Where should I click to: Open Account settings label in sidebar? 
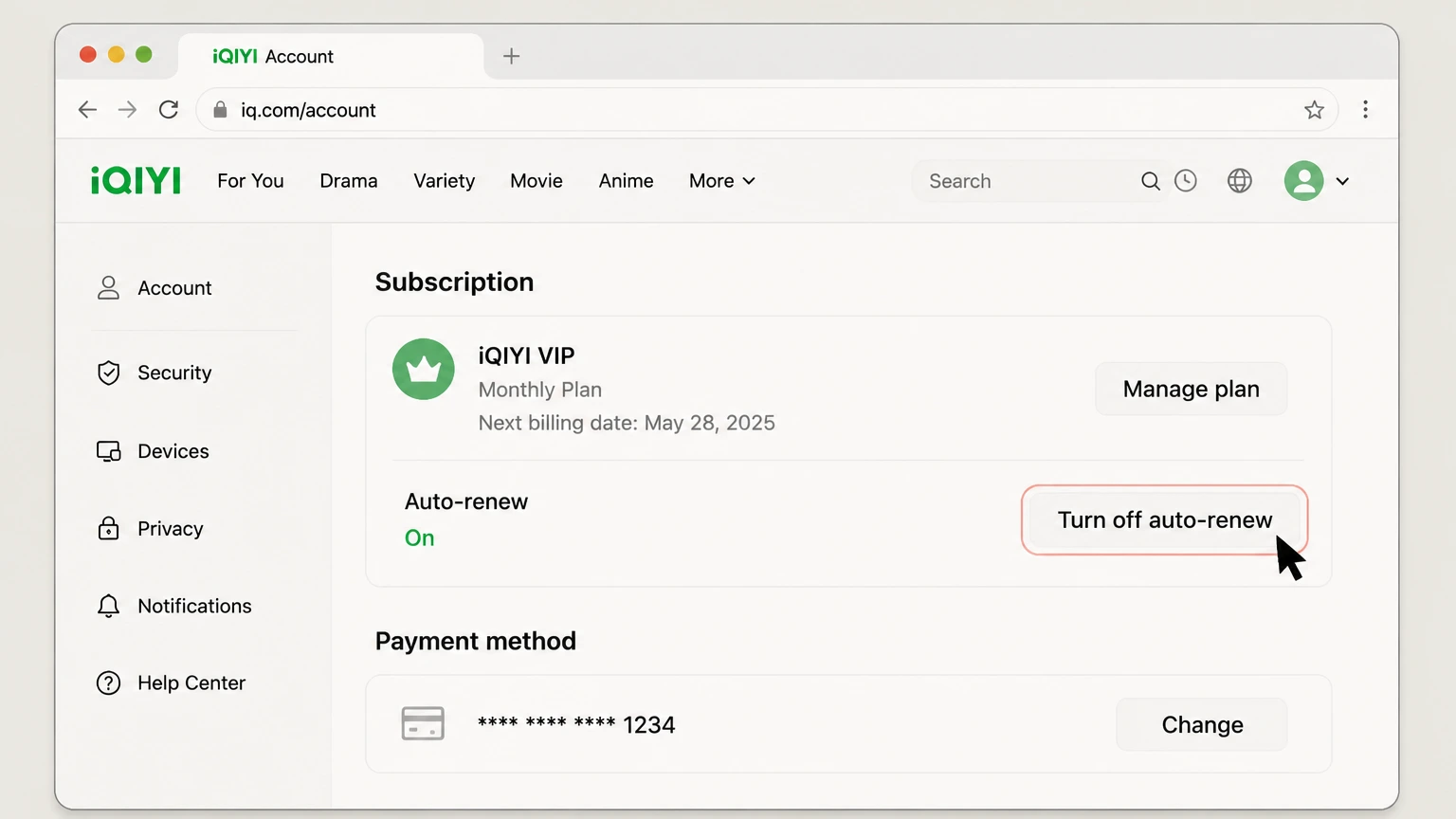pyautogui.click(x=174, y=288)
